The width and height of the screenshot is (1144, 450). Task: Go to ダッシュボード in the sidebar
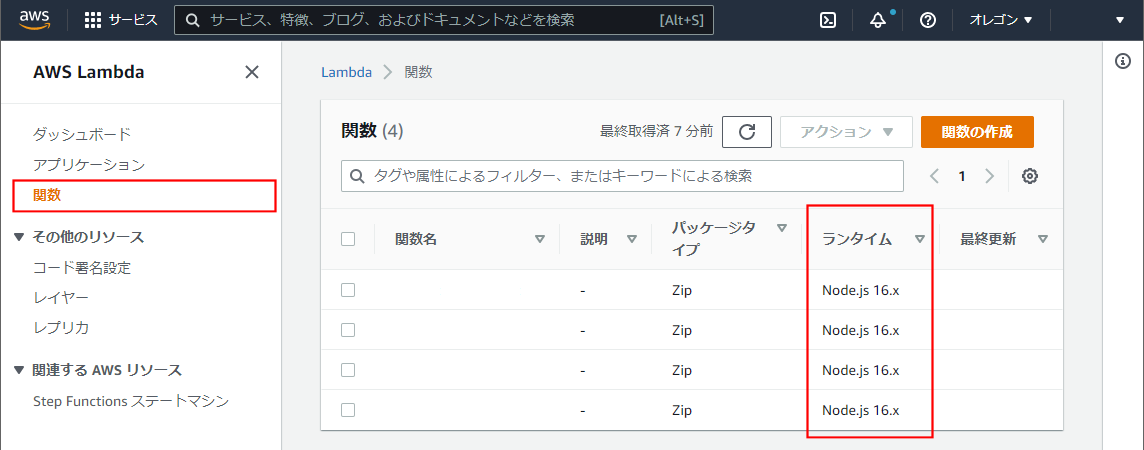(x=82, y=134)
